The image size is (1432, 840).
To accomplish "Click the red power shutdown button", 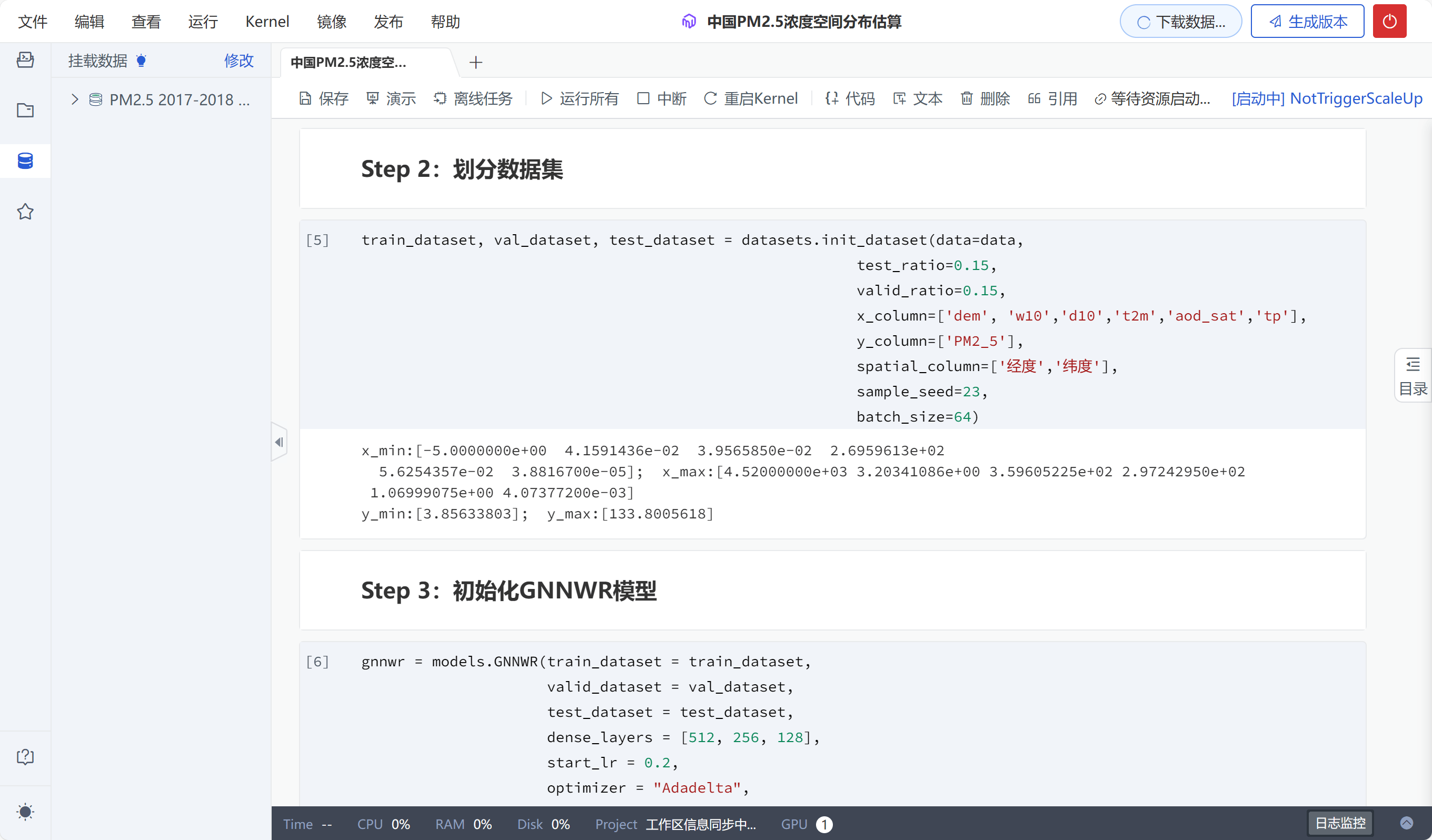I will click(1389, 22).
